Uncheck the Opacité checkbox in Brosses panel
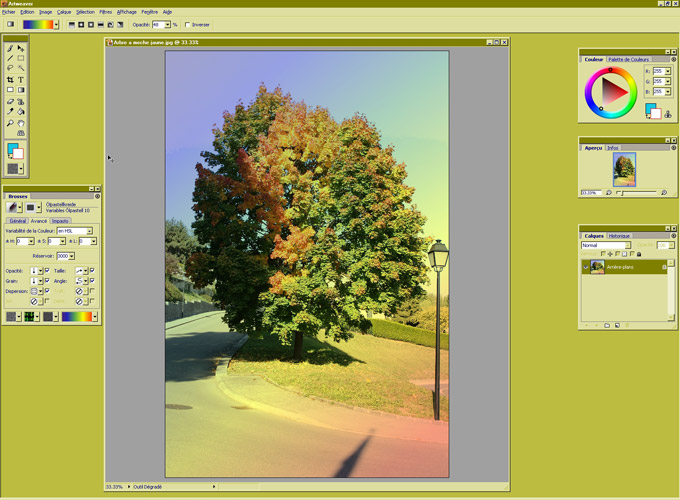Viewport: 680px width, 500px height. point(47,270)
